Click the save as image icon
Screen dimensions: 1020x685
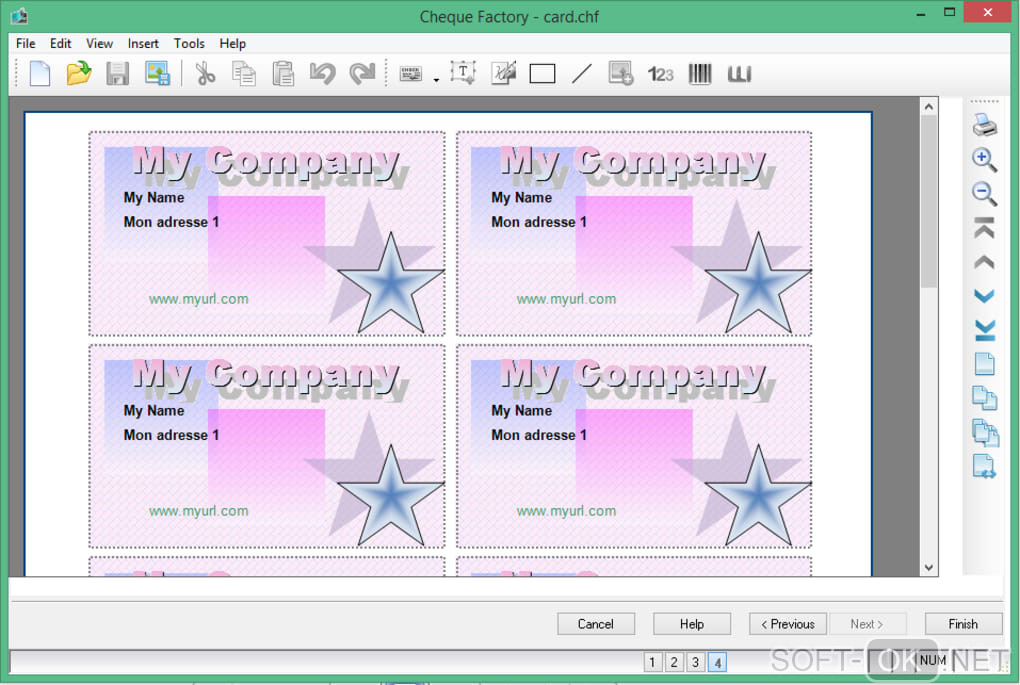(x=157, y=74)
